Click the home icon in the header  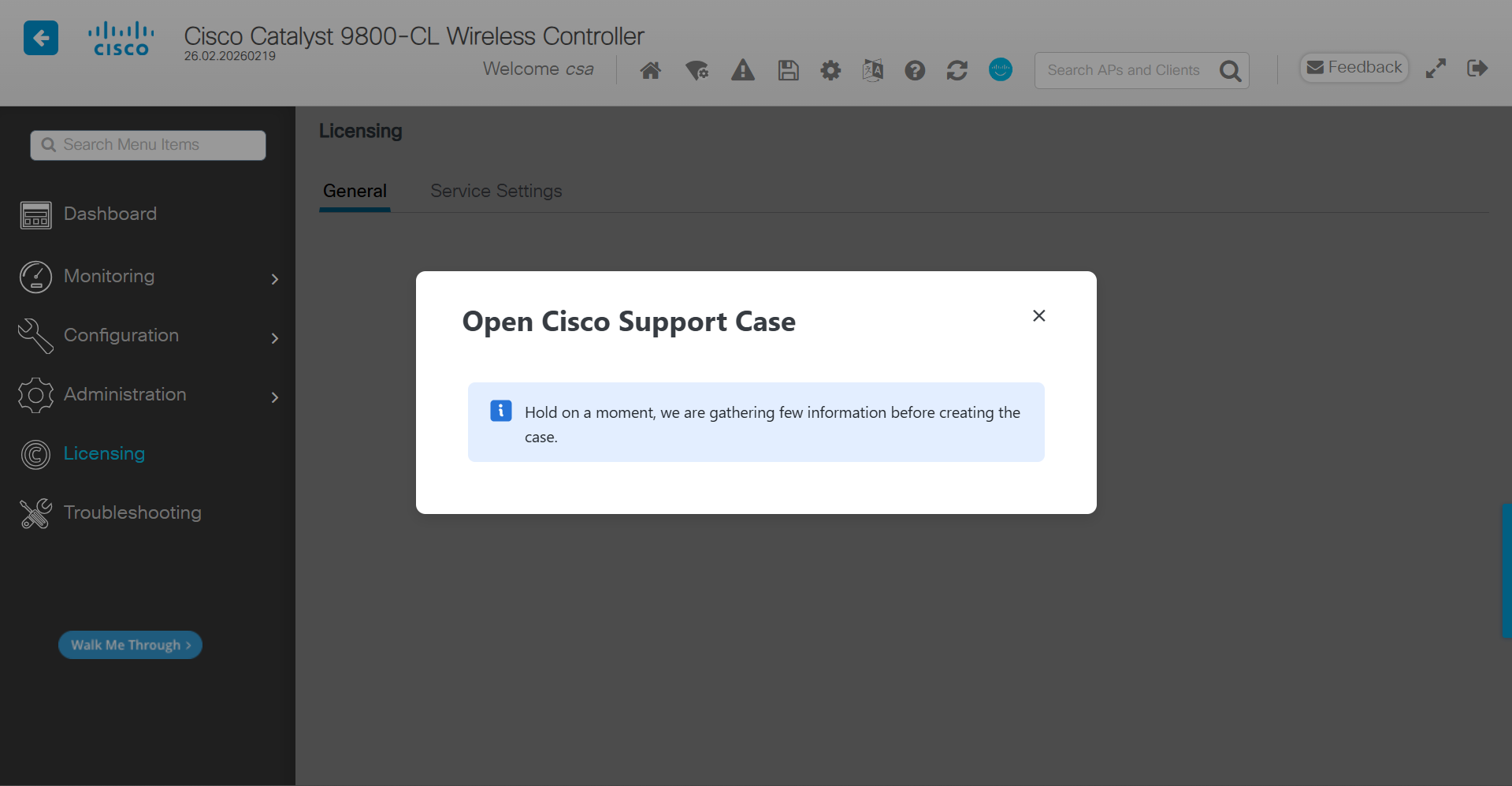pyautogui.click(x=650, y=70)
